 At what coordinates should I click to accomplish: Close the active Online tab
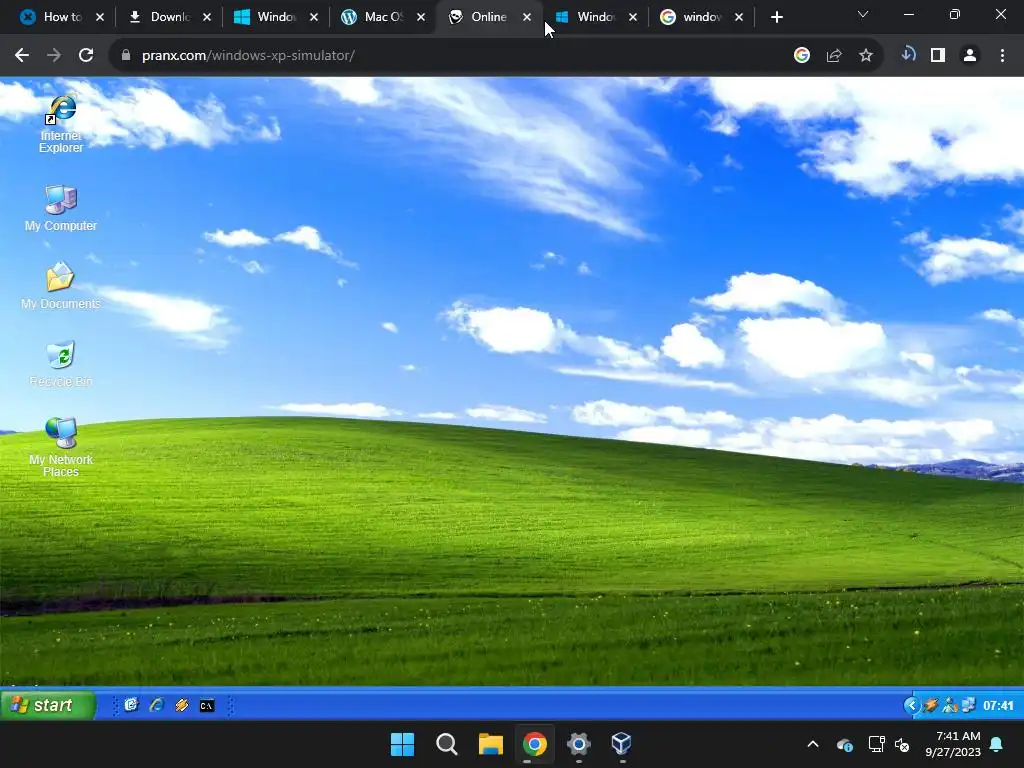tap(527, 17)
